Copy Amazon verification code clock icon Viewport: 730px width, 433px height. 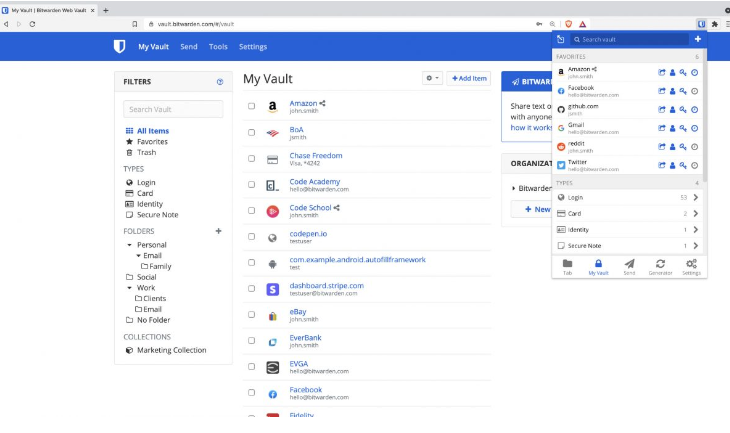[x=695, y=73]
